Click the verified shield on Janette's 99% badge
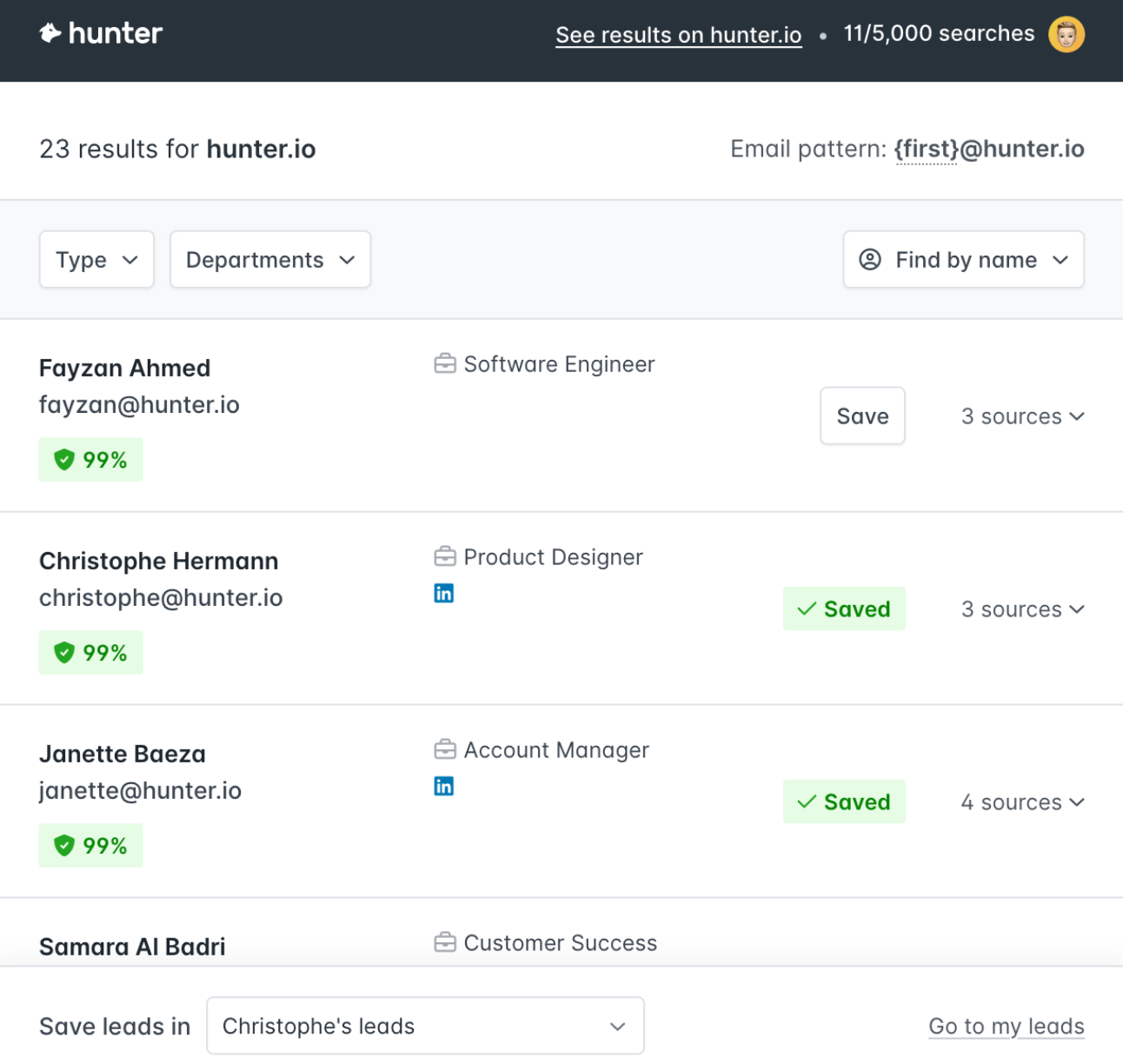The image size is (1123, 1064). click(x=64, y=846)
